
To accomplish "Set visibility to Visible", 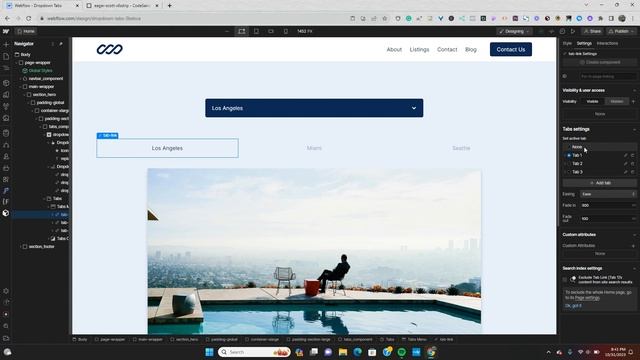I will click(x=592, y=101).
